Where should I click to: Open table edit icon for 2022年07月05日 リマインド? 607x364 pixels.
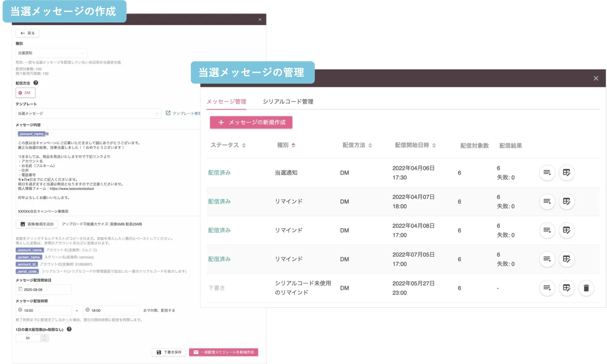click(x=567, y=259)
